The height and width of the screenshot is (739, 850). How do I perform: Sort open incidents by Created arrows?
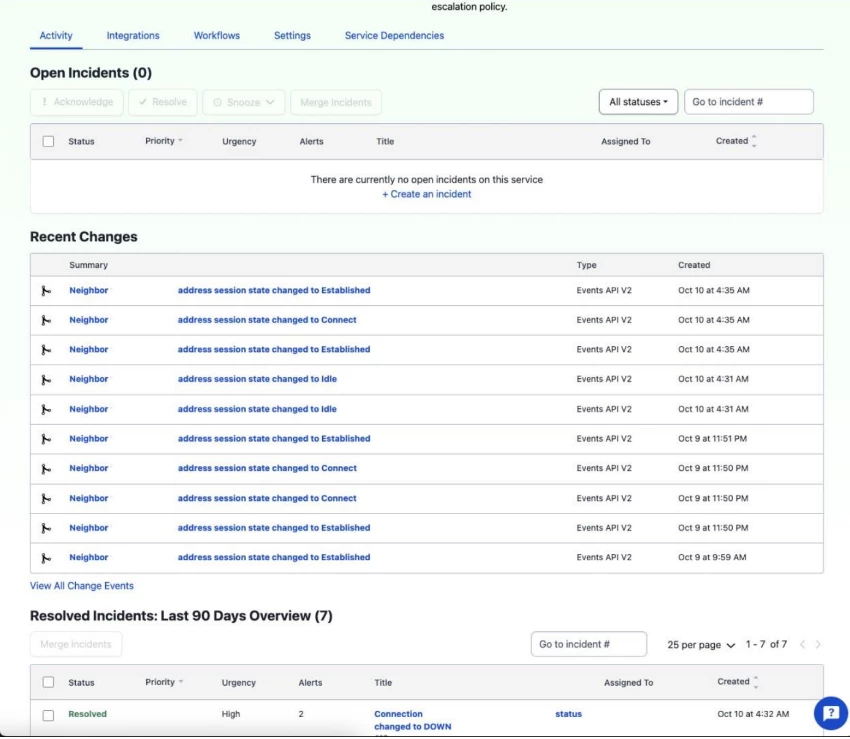tap(754, 141)
